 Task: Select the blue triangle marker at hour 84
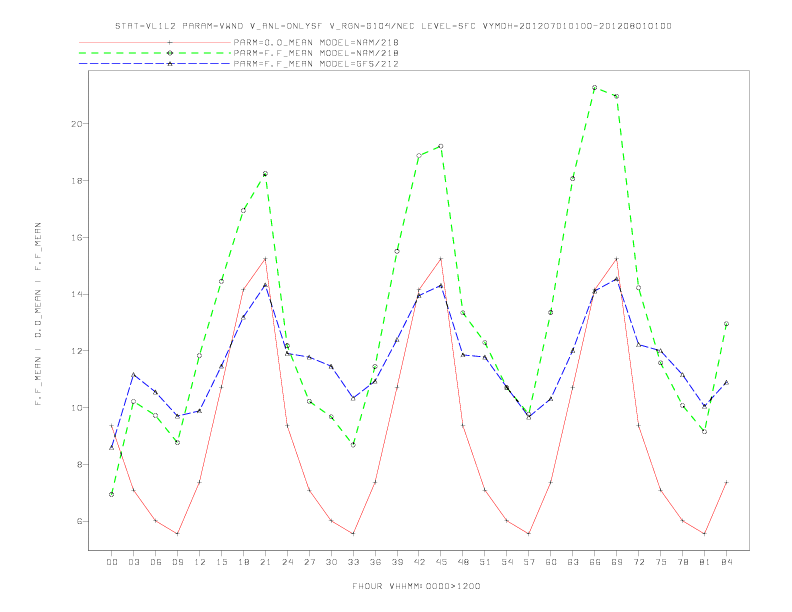726,382
